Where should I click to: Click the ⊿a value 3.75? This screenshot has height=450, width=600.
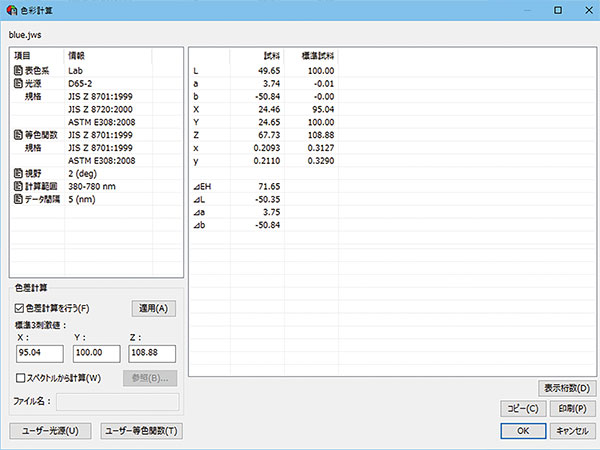(271, 212)
